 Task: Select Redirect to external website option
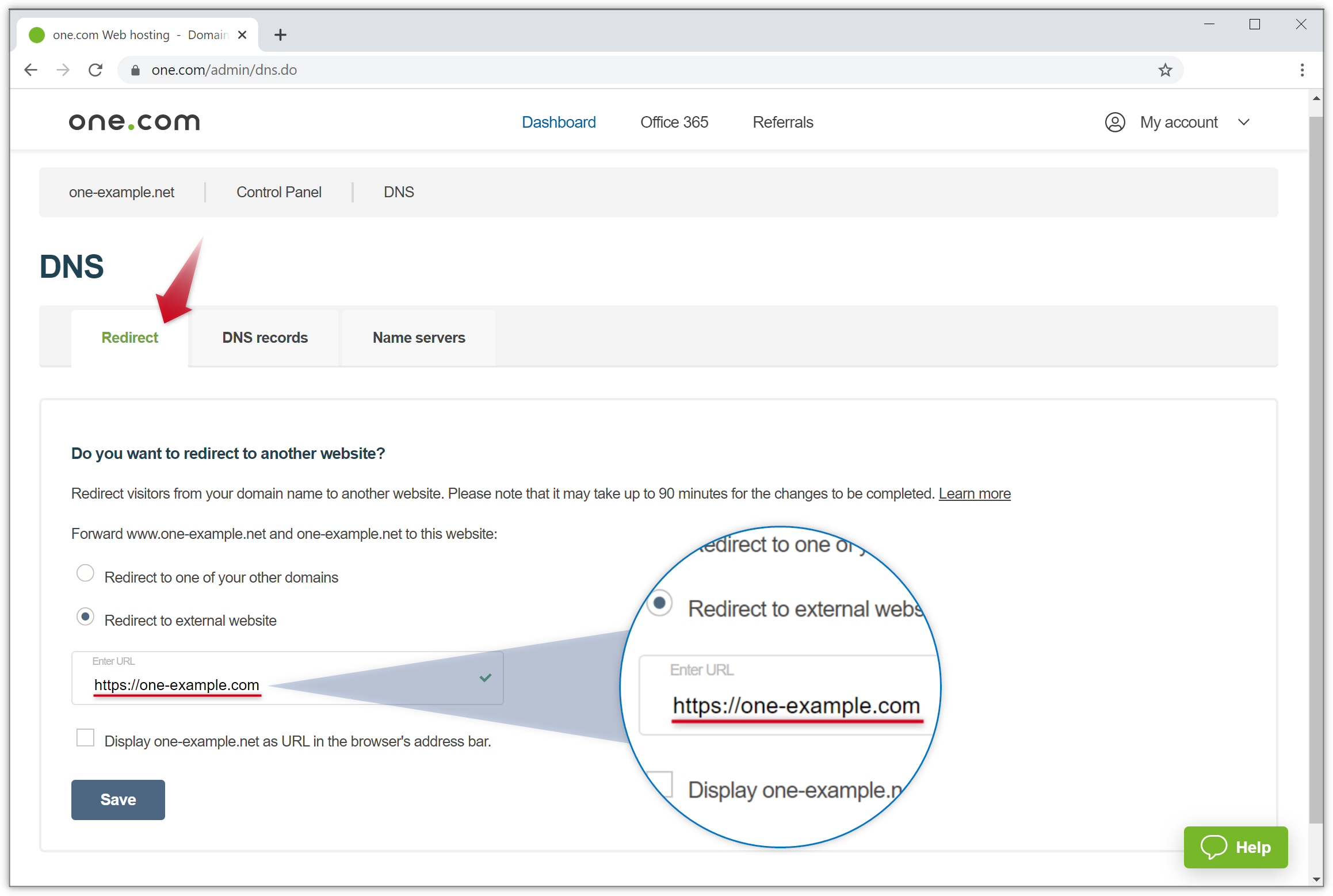pos(85,619)
